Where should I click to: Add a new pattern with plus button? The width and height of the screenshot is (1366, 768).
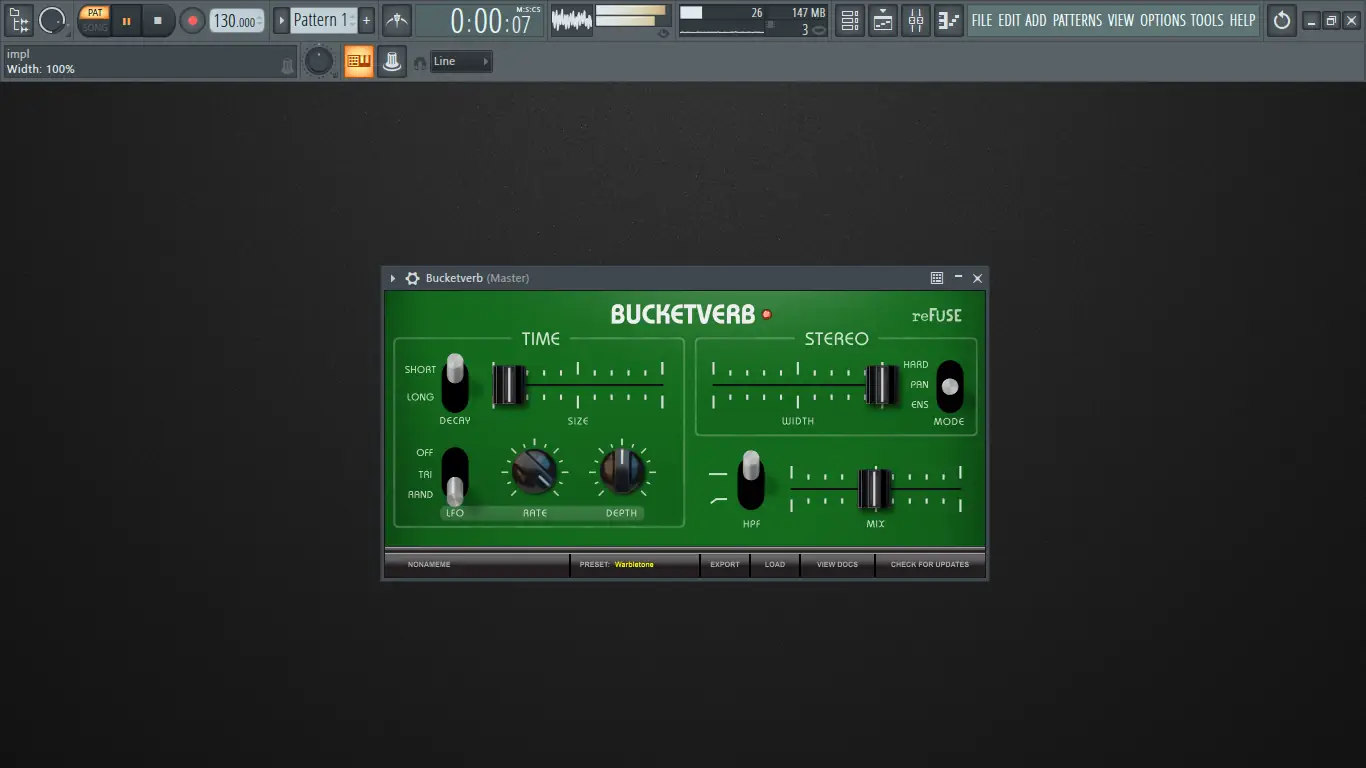point(367,20)
